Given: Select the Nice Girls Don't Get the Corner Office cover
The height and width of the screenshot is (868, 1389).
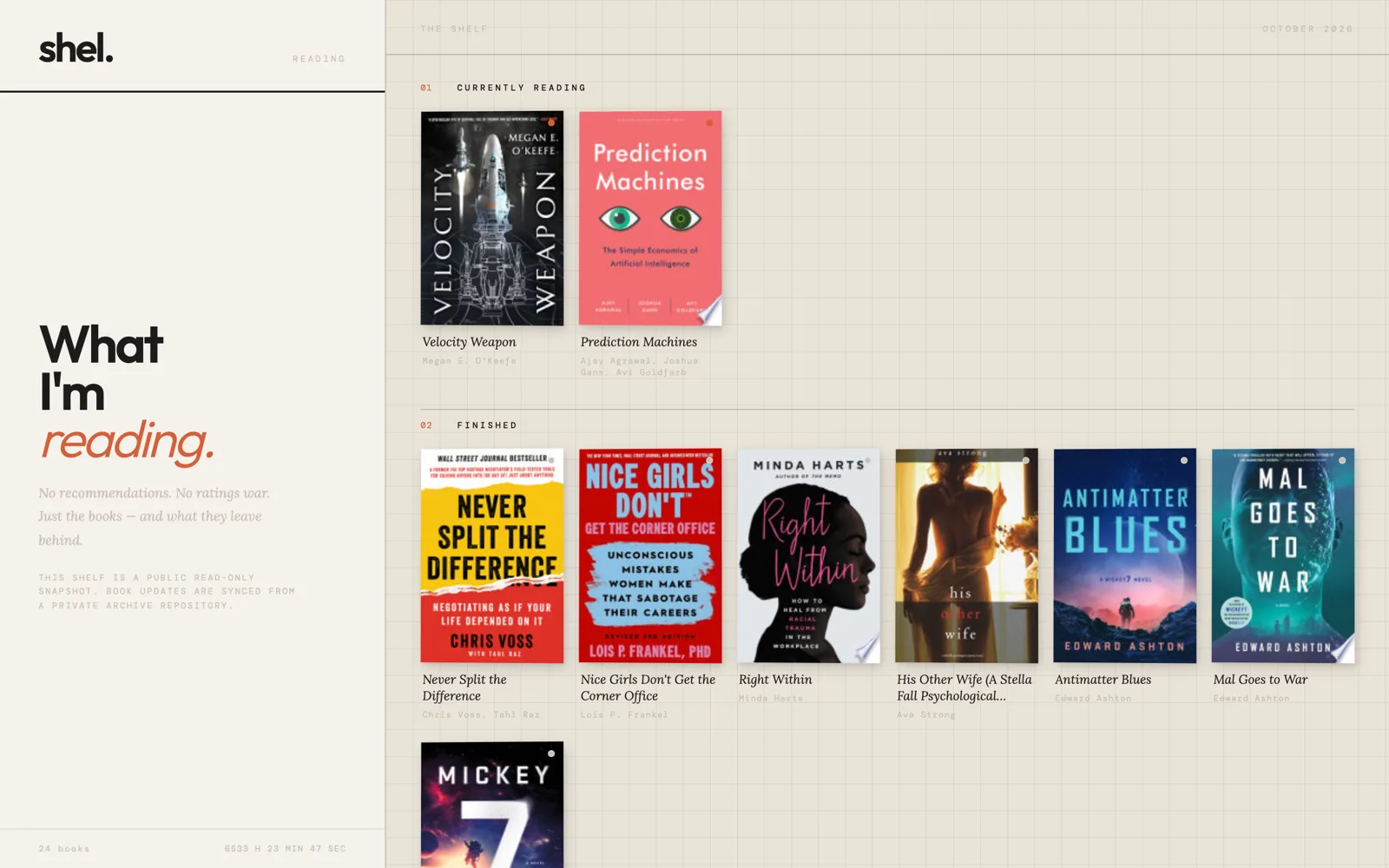Looking at the screenshot, I should pyautogui.click(x=650, y=556).
